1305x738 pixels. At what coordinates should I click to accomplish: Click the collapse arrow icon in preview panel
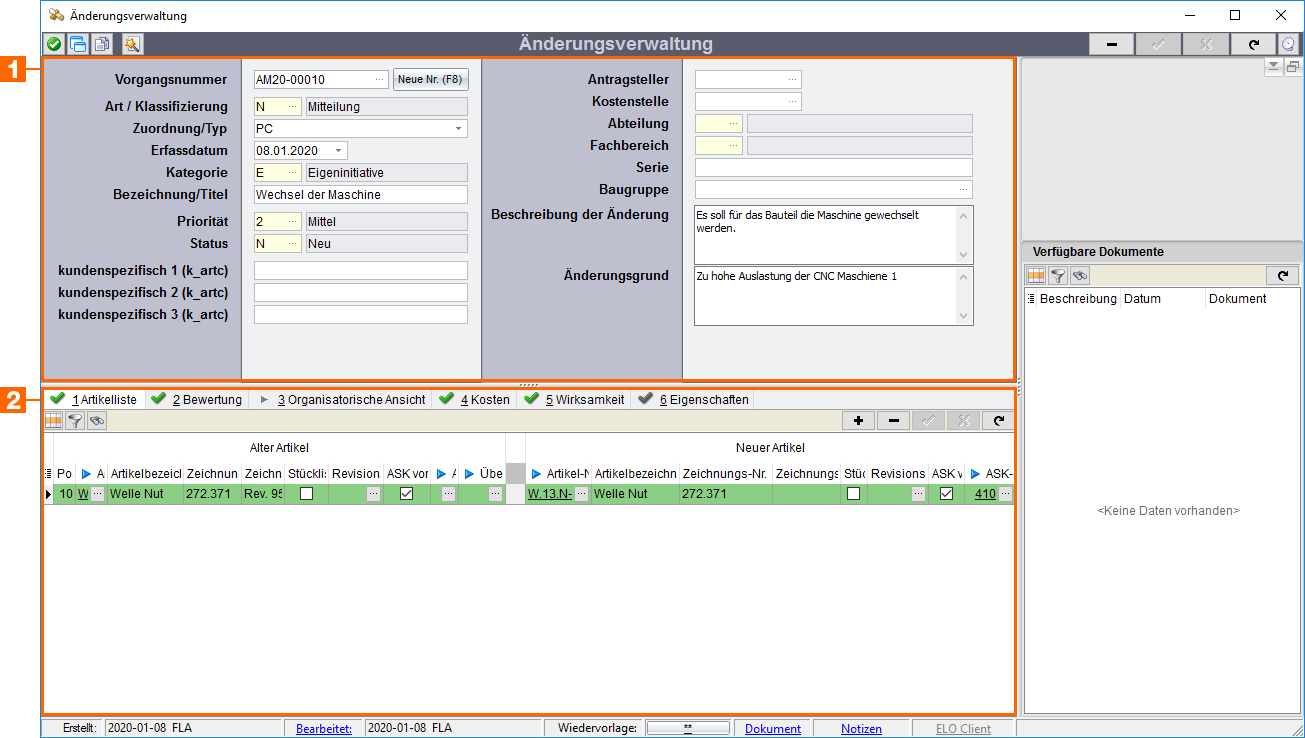pos(1273,67)
